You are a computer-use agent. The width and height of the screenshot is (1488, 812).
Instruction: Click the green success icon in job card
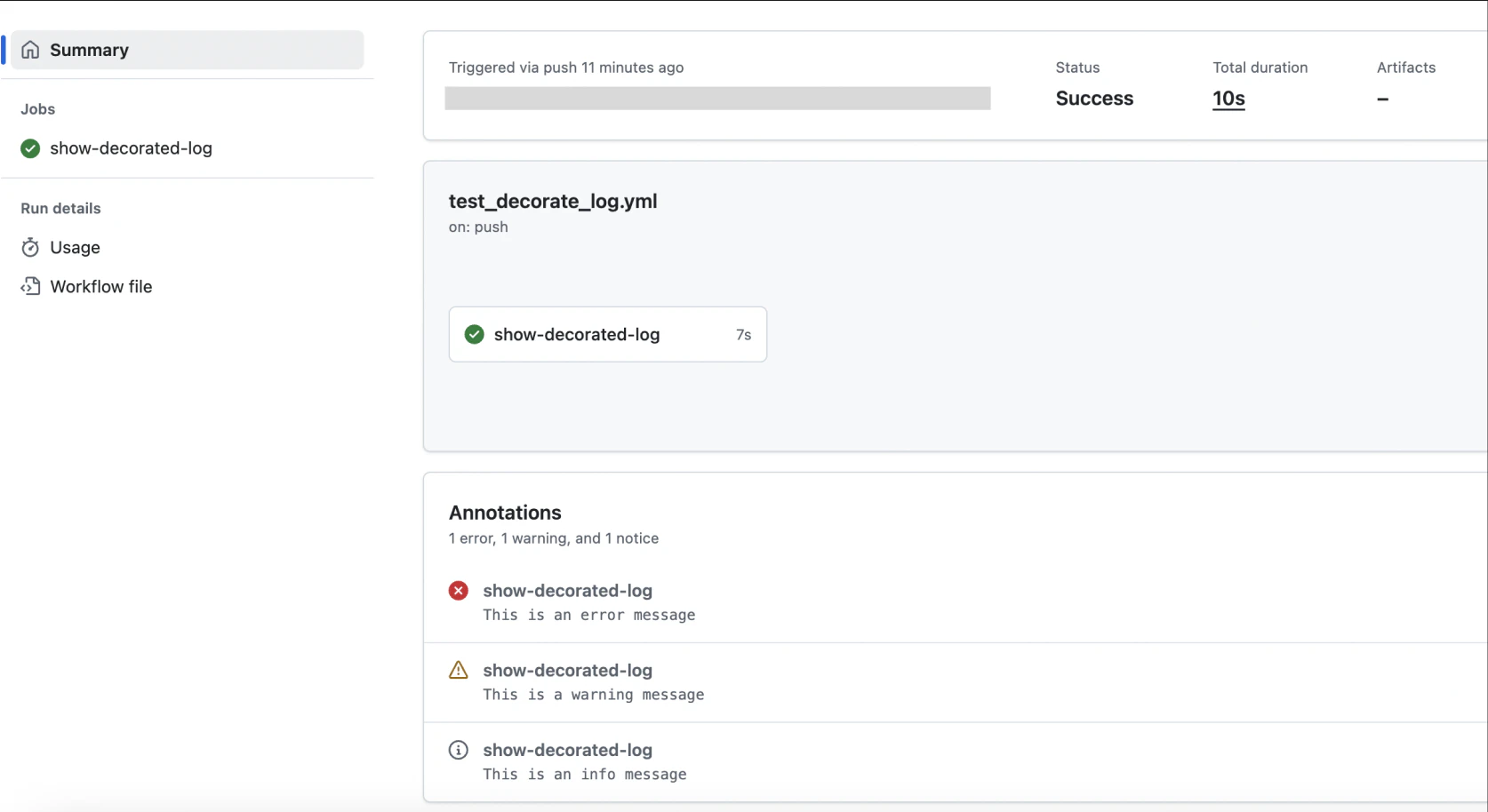point(475,334)
